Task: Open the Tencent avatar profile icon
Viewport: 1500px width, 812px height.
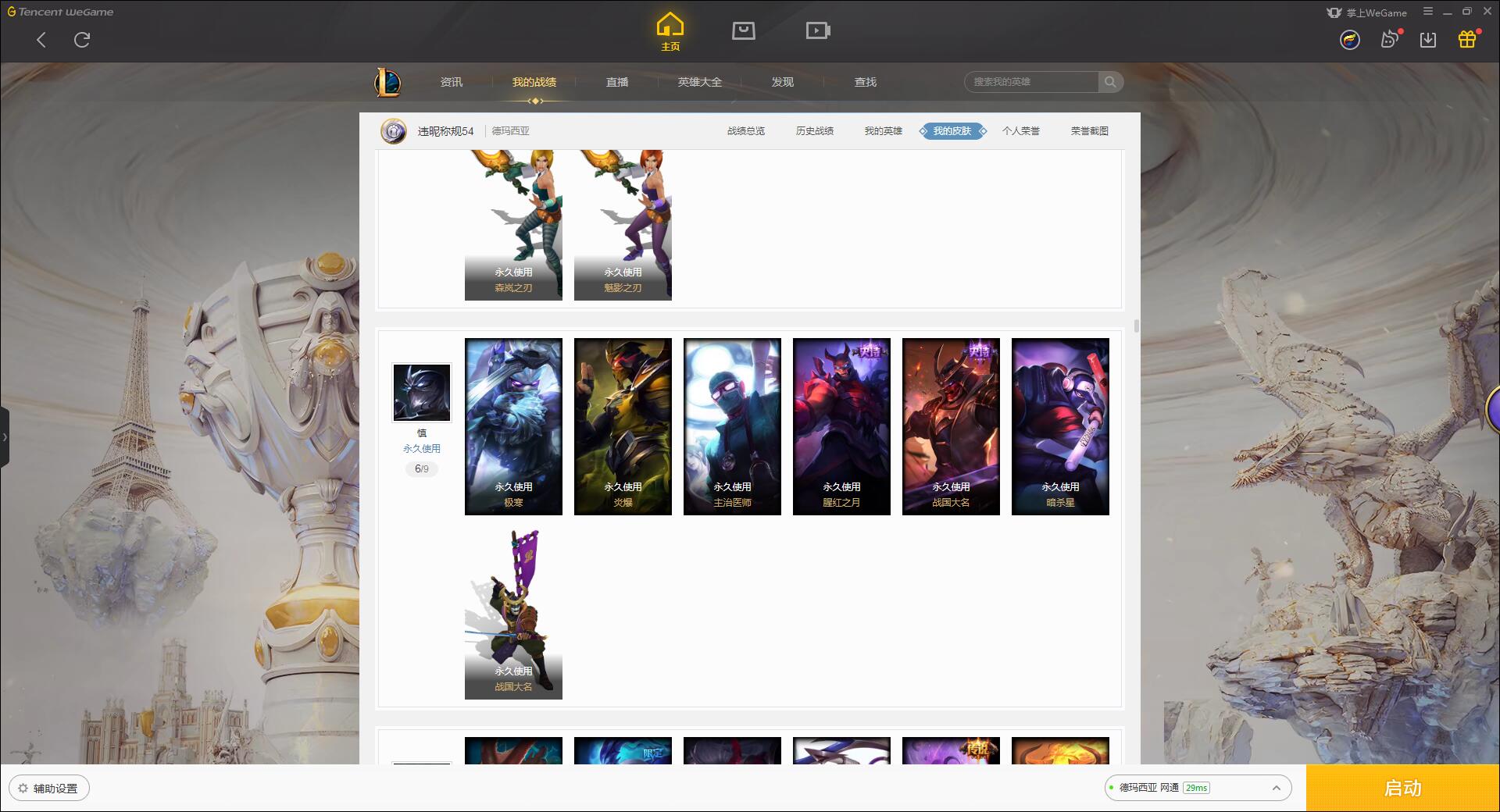Action: click(1349, 40)
